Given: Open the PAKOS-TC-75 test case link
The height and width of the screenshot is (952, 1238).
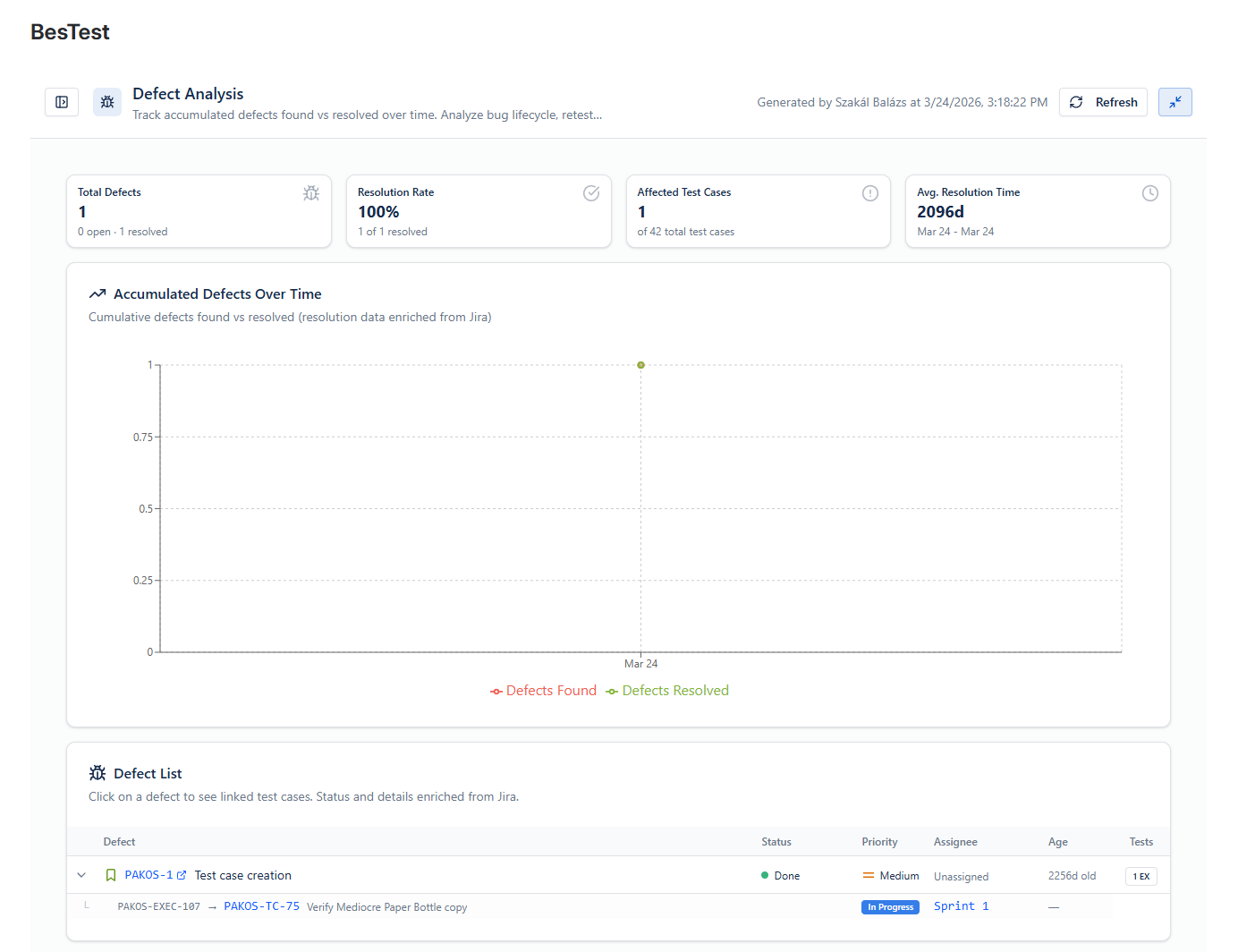Looking at the screenshot, I should [x=261, y=906].
